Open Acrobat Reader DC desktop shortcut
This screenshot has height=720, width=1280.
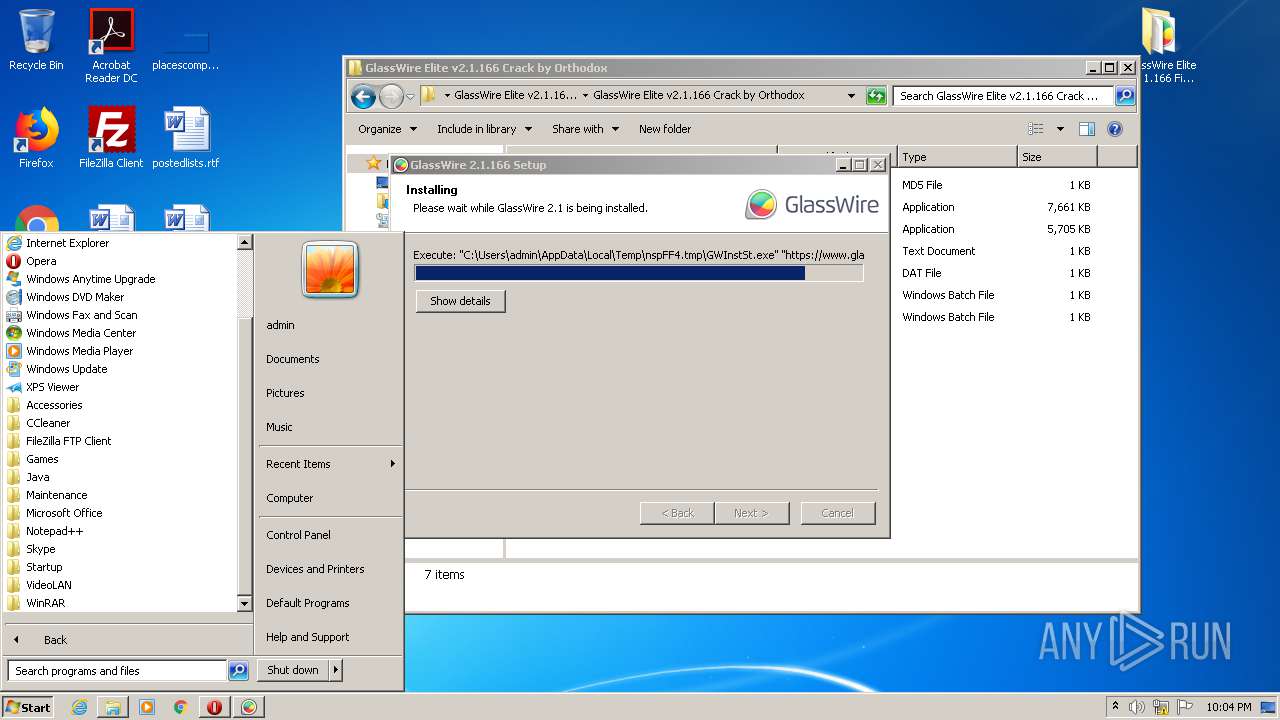click(111, 46)
